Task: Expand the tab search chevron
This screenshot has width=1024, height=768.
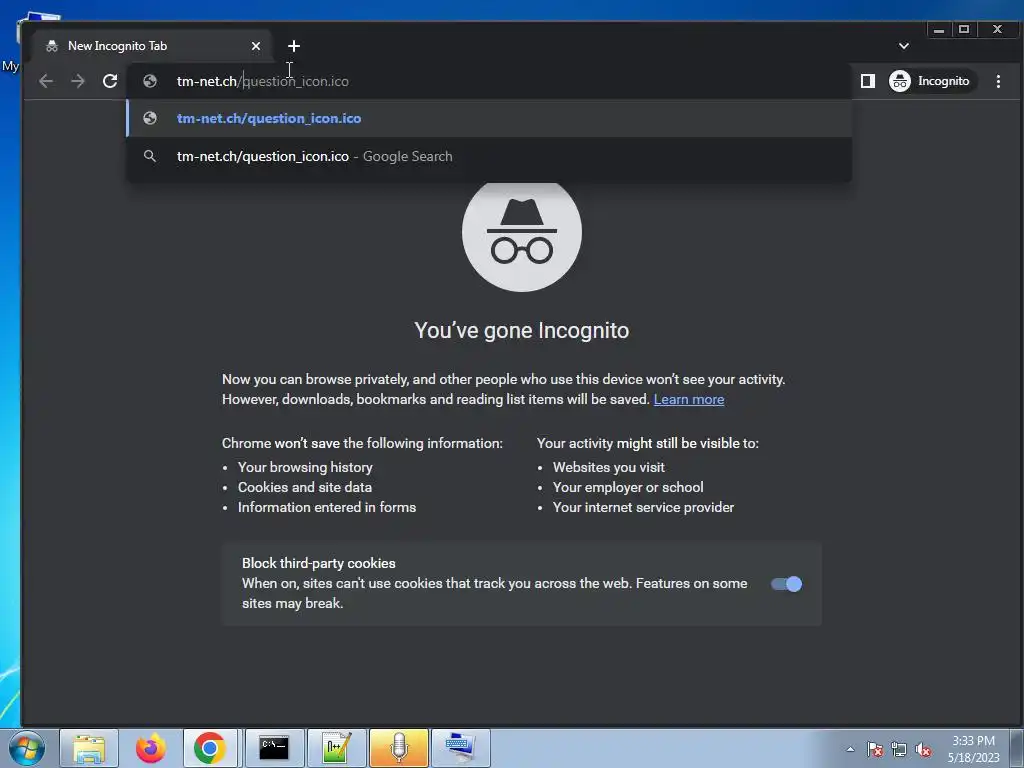Action: 904,46
